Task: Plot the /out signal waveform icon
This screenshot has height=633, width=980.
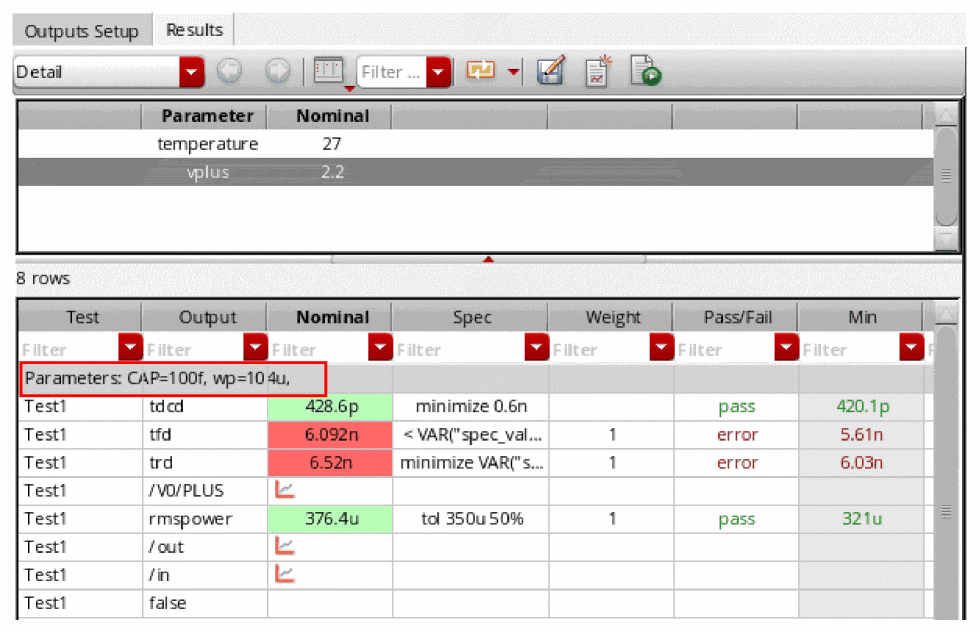Action: pyautogui.click(x=284, y=547)
